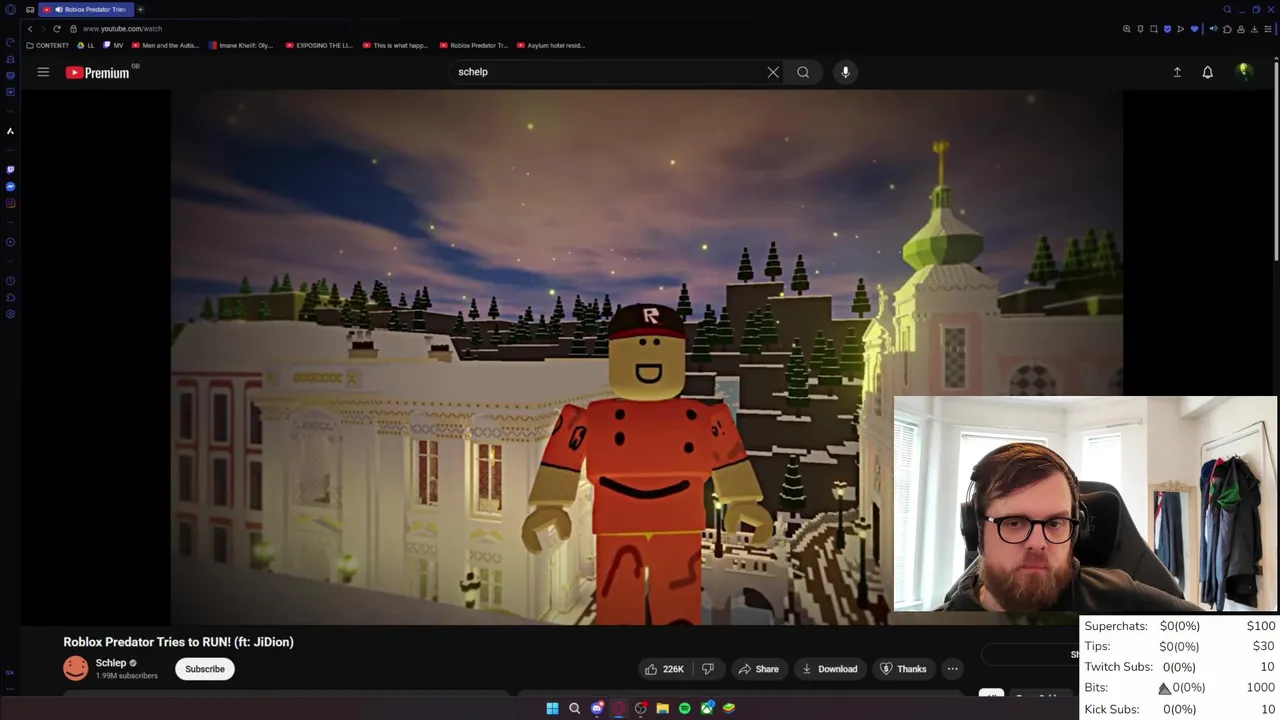Open Discord from the taskbar
This screenshot has width=1280, height=720.
(597, 708)
